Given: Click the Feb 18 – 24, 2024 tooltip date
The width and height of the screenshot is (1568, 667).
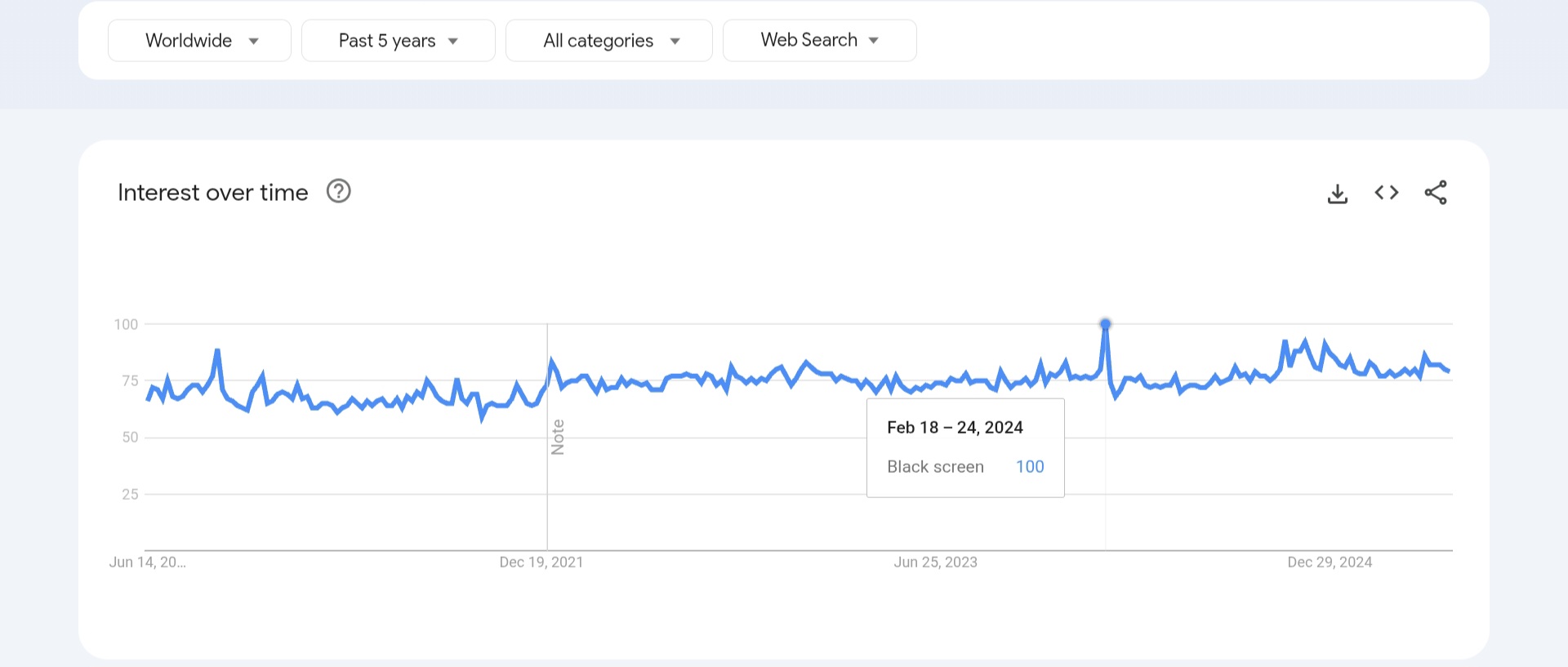Looking at the screenshot, I should coord(955,428).
